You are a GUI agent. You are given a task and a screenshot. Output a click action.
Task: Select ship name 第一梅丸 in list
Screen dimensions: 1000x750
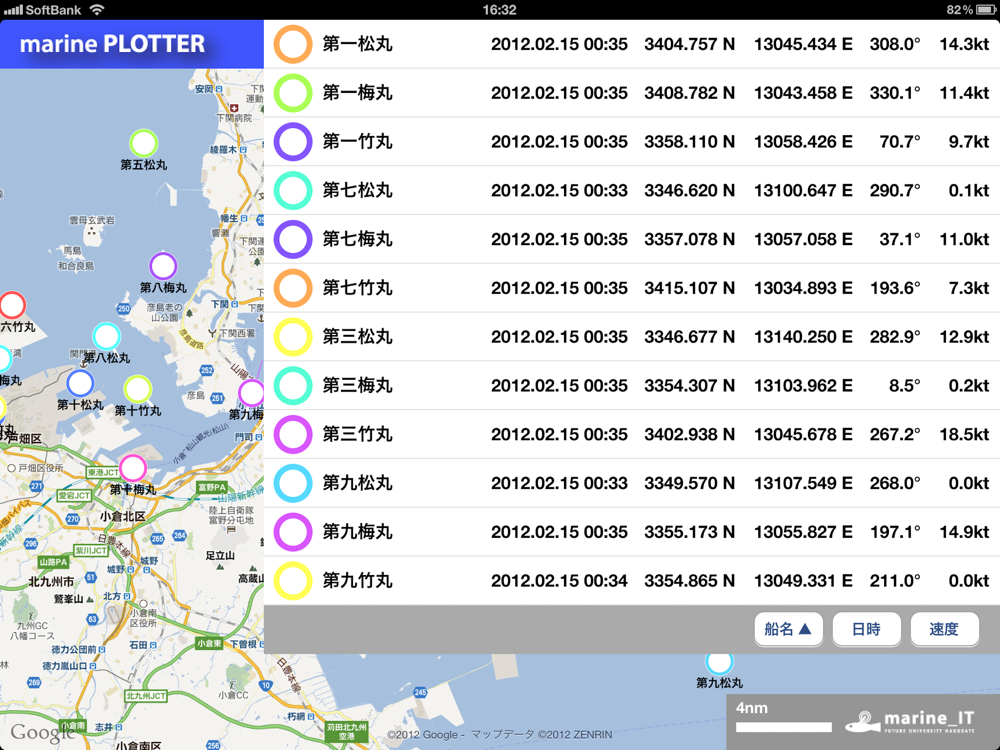coord(357,93)
